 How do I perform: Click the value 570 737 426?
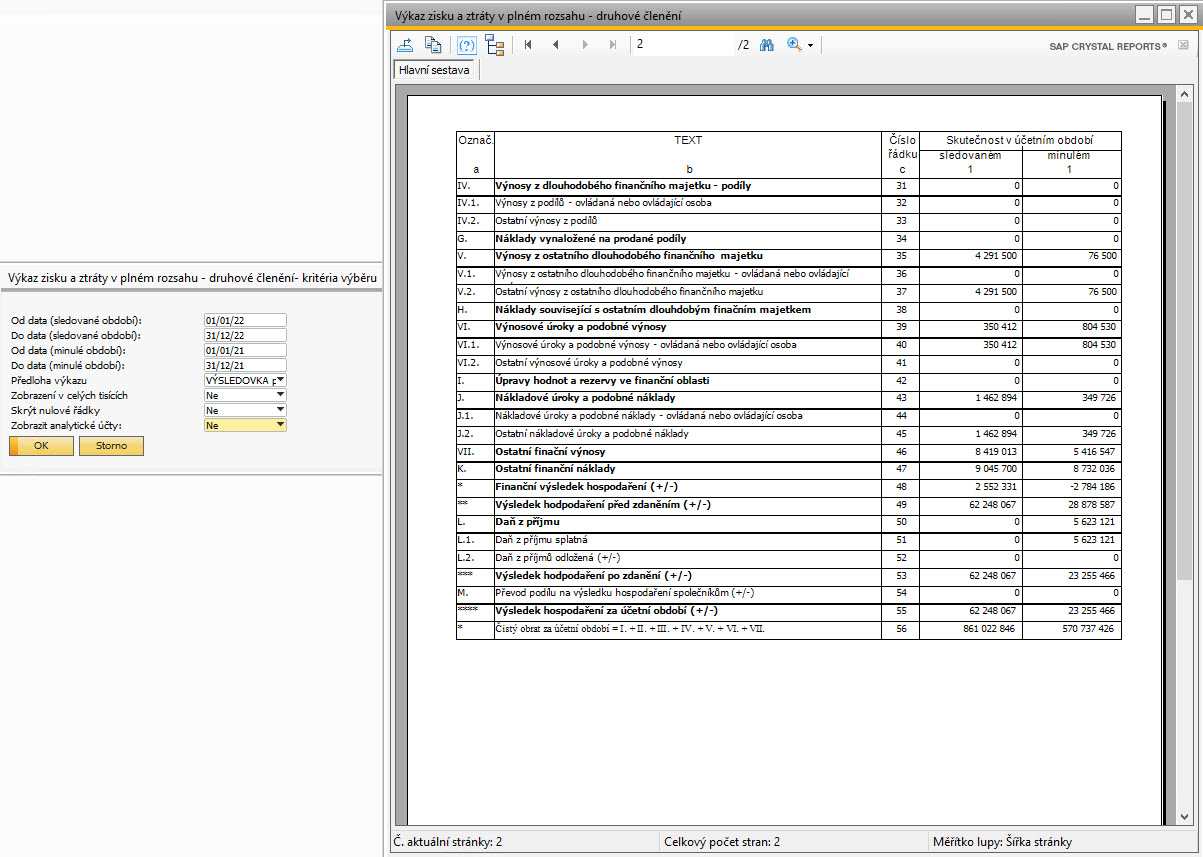(x=1088, y=629)
